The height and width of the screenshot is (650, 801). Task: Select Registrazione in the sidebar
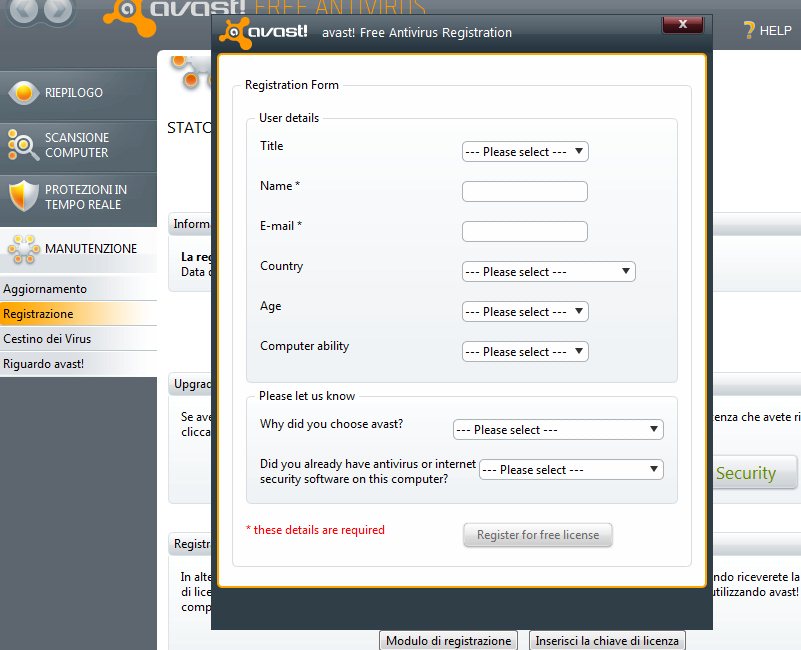pos(78,314)
